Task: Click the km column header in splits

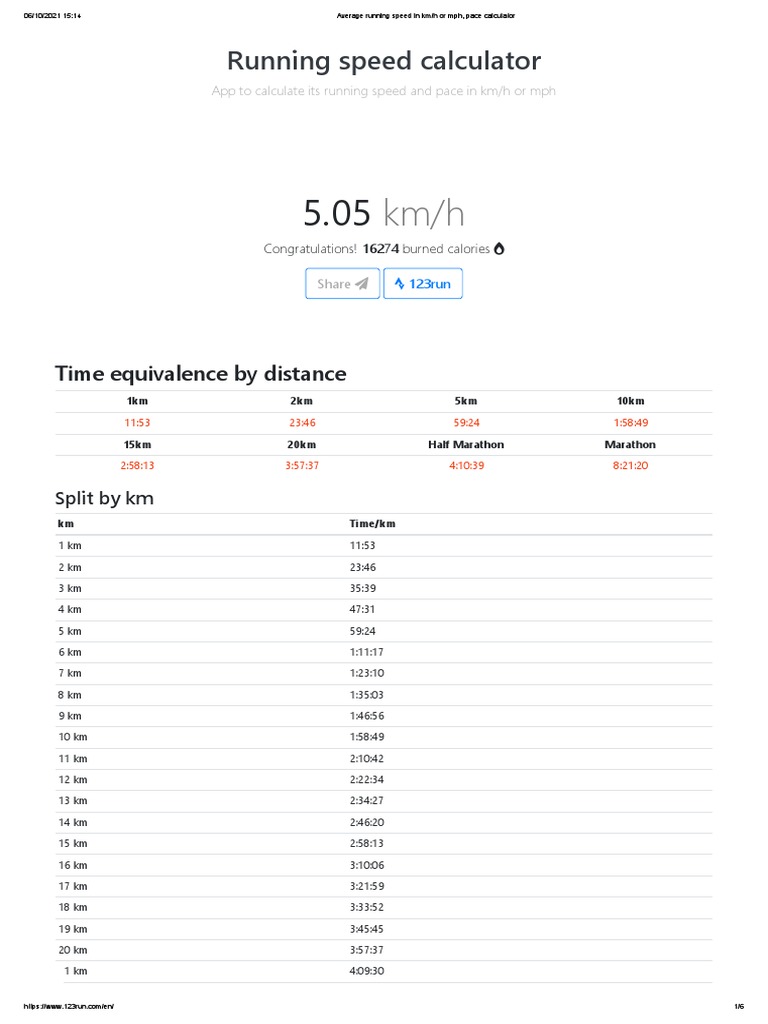Action: tap(66, 524)
